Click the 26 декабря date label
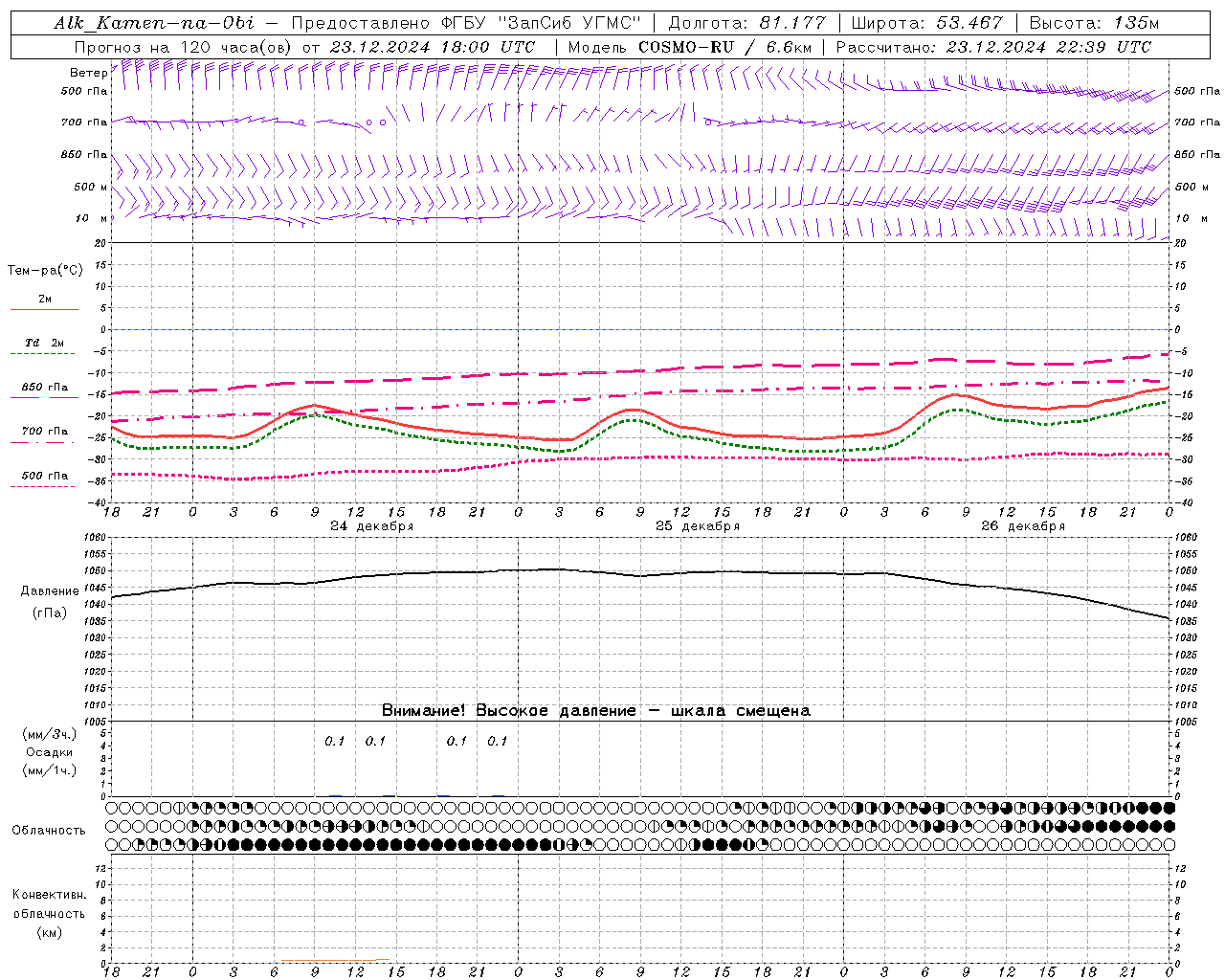The width and height of the screenshot is (1225, 980). click(1023, 526)
